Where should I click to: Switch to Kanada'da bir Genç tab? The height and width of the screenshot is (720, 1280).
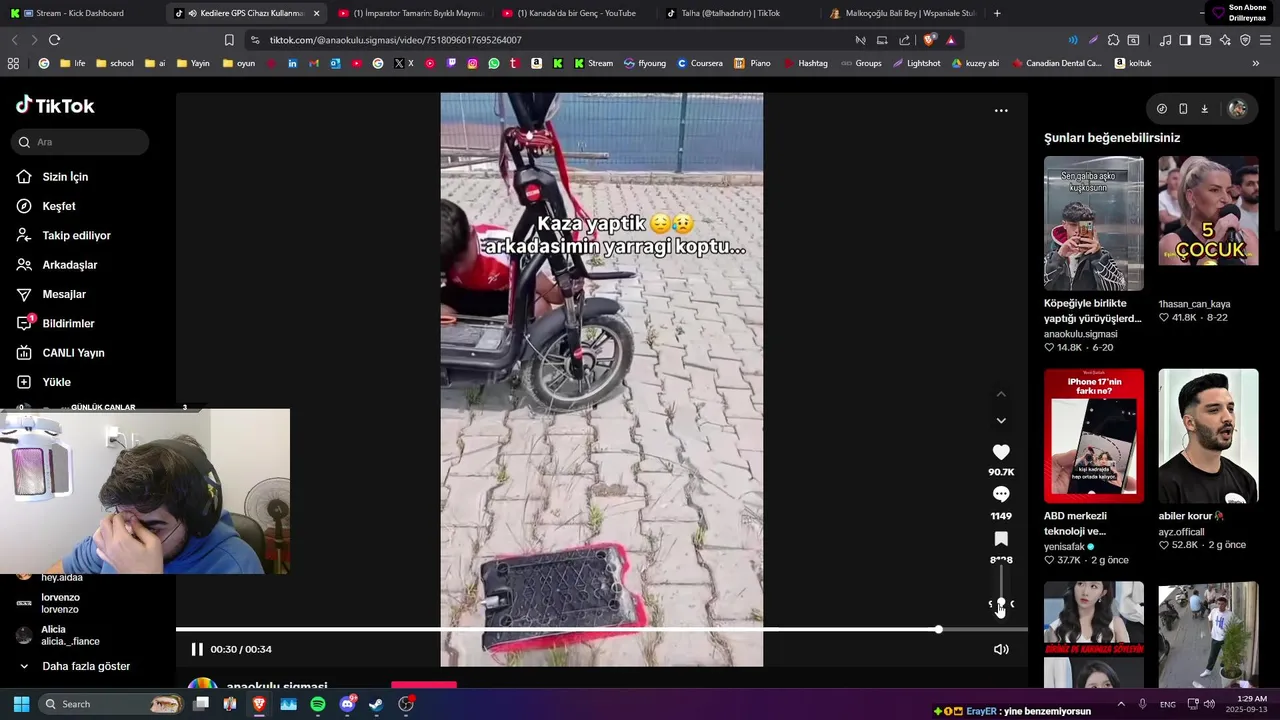tap(575, 13)
